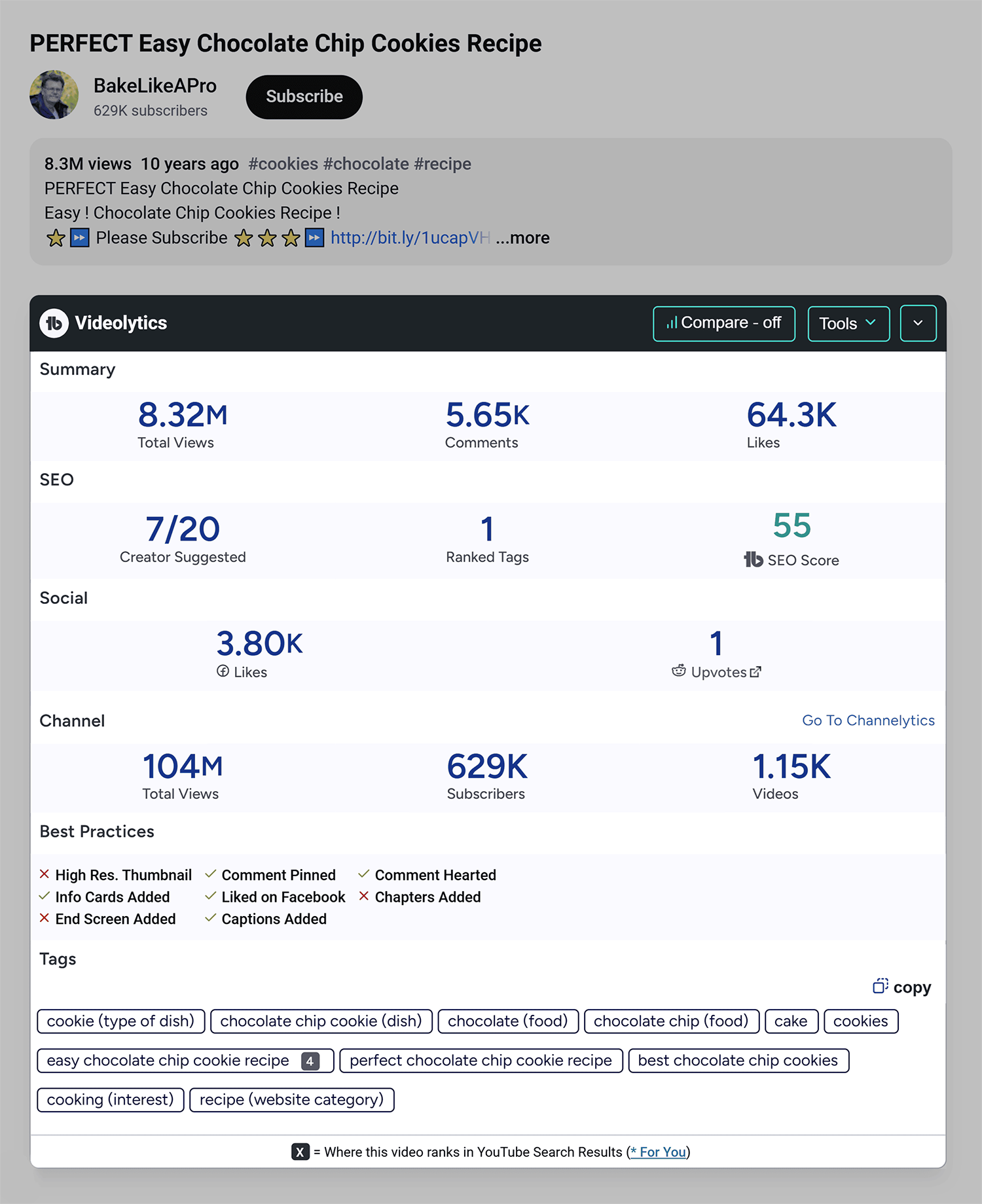Click the #chocolate hashtag
982x1204 pixels.
pyautogui.click(x=366, y=164)
